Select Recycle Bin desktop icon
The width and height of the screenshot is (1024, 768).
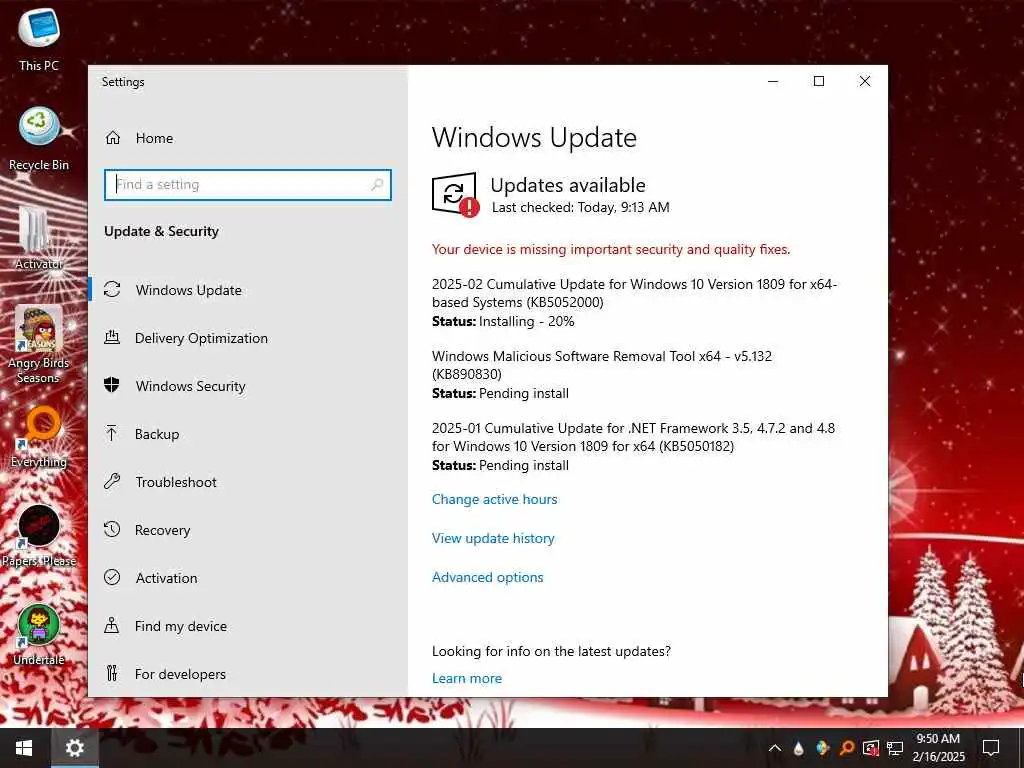pyautogui.click(x=39, y=139)
